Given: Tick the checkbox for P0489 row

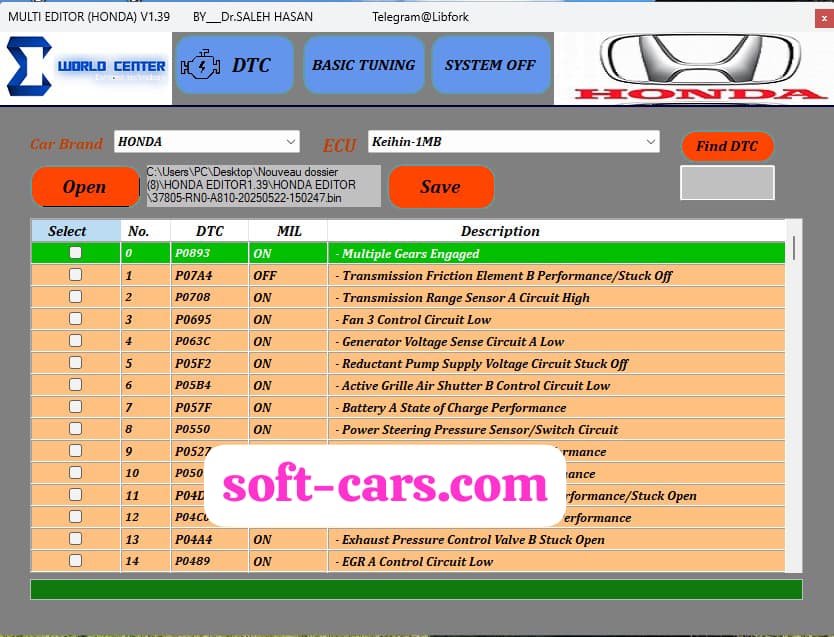Looking at the screenshot, I should pos(76,561).
